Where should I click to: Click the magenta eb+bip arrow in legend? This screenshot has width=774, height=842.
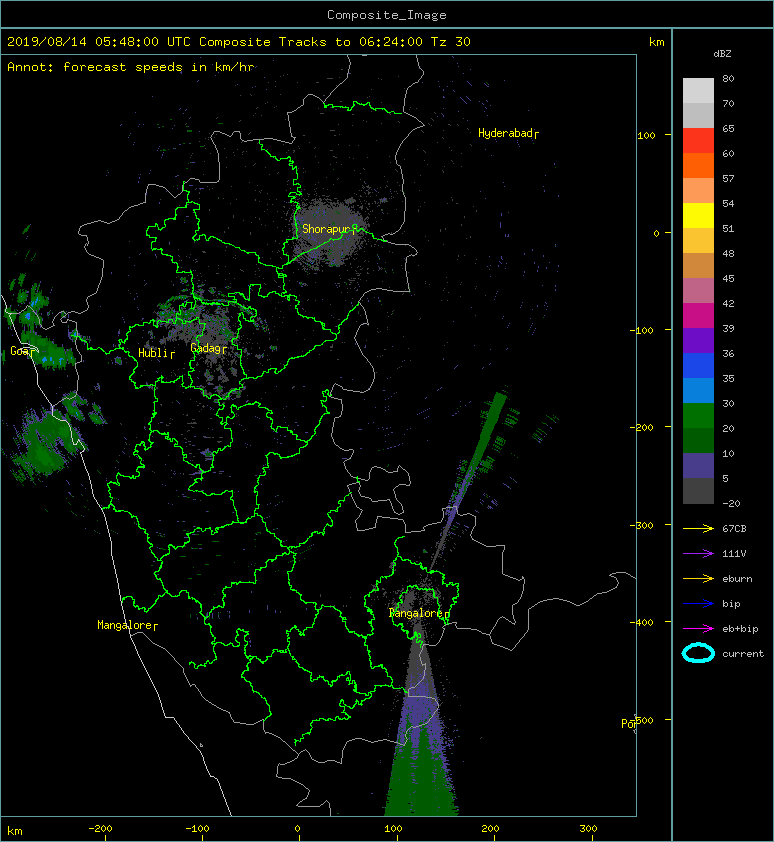(x=698, y=629)
